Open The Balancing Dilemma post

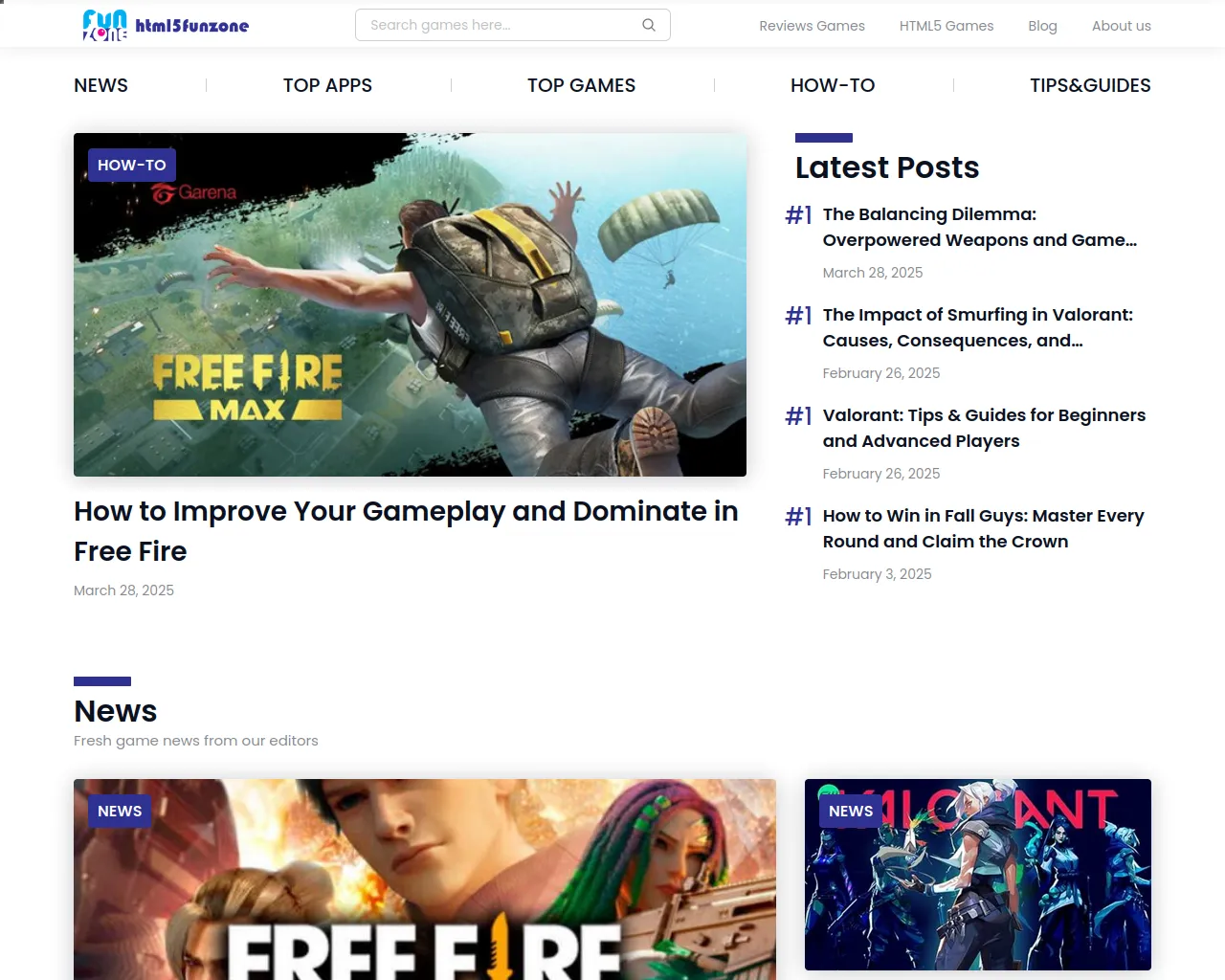pos(980,227)
